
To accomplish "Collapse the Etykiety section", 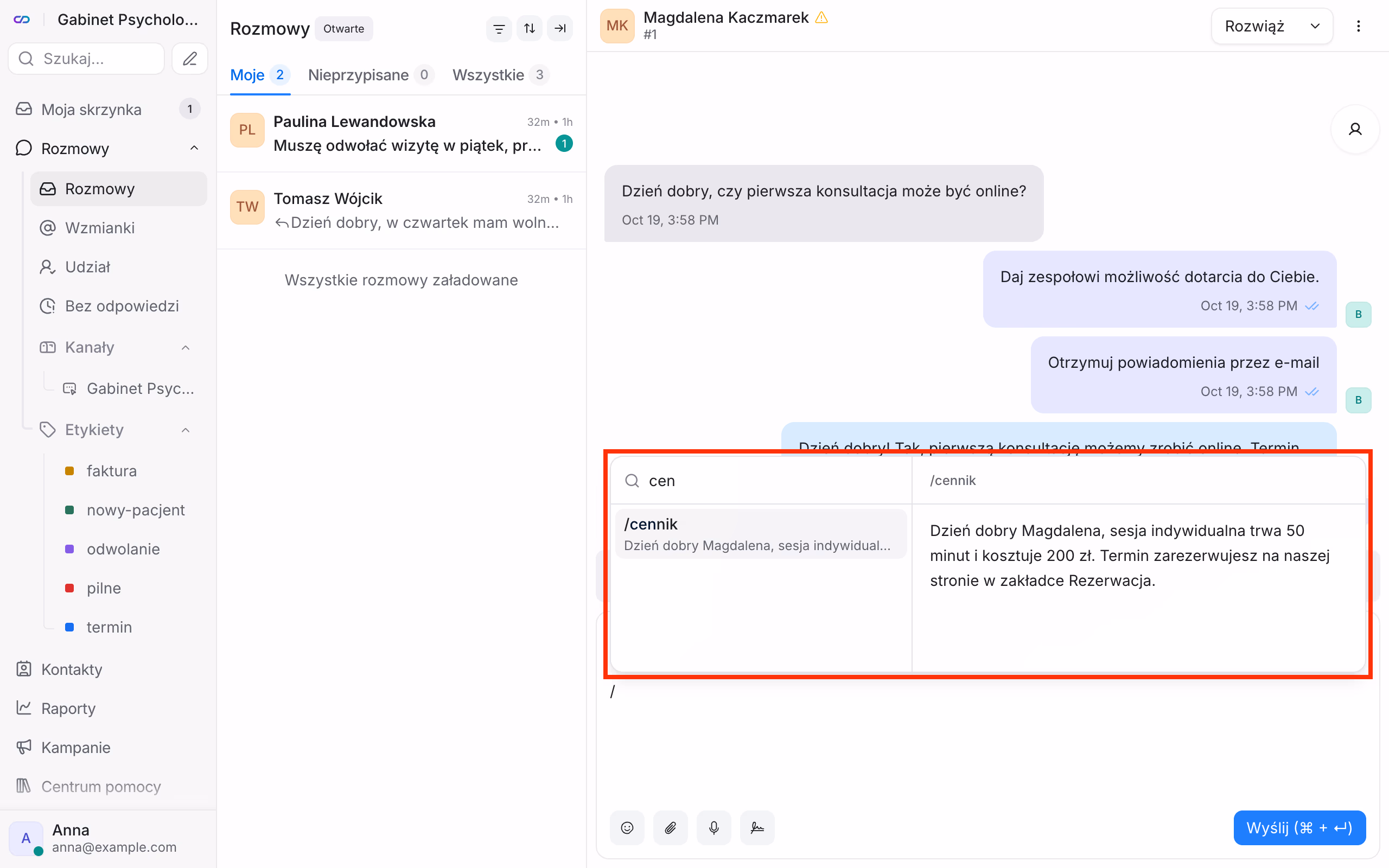I will tap(186, 430).
